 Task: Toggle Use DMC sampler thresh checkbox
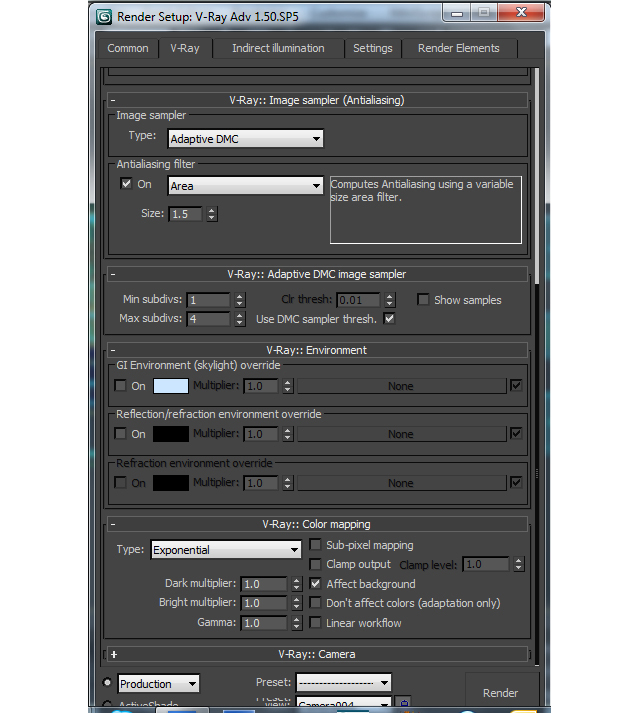tap(389, 319)
